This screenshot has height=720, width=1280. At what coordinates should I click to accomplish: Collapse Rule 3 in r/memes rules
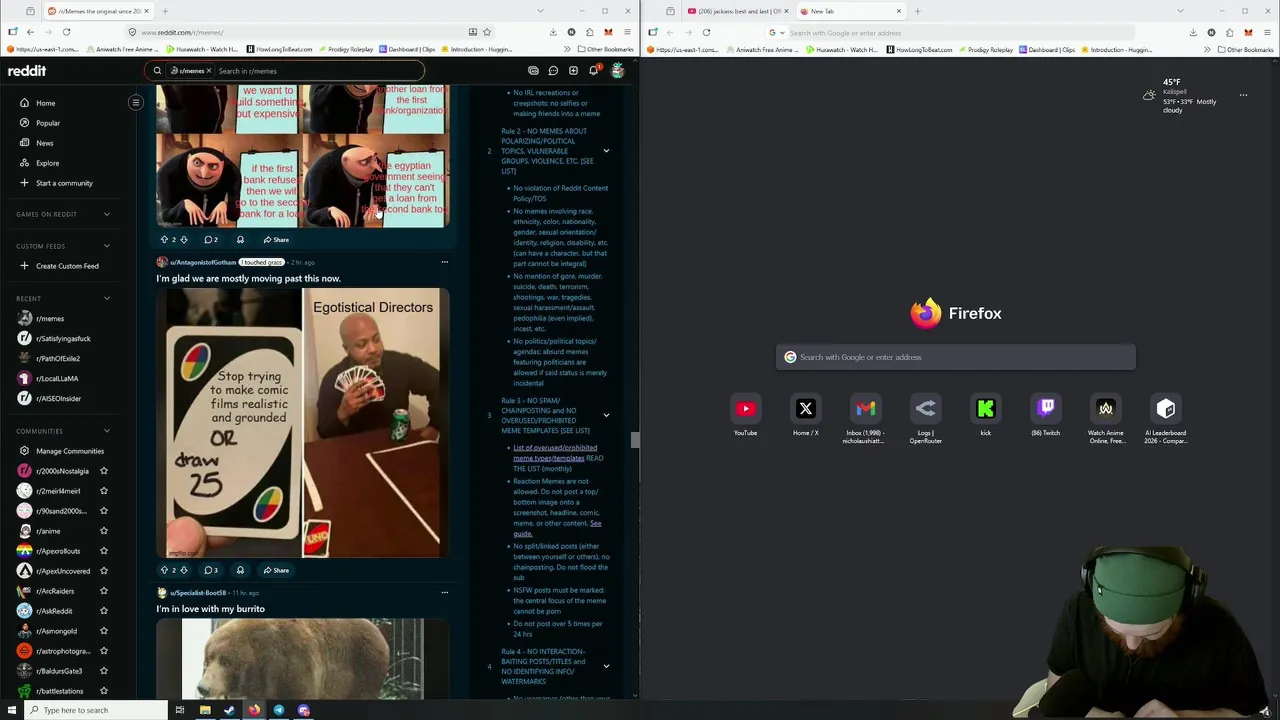click(606, 415)
